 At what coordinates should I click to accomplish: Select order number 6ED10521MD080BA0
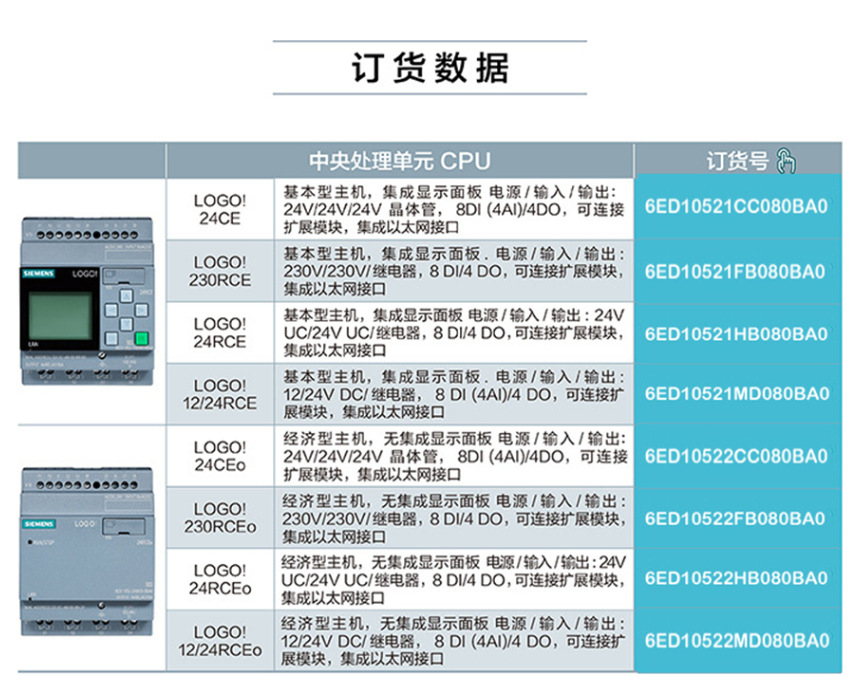coord(737,393)
